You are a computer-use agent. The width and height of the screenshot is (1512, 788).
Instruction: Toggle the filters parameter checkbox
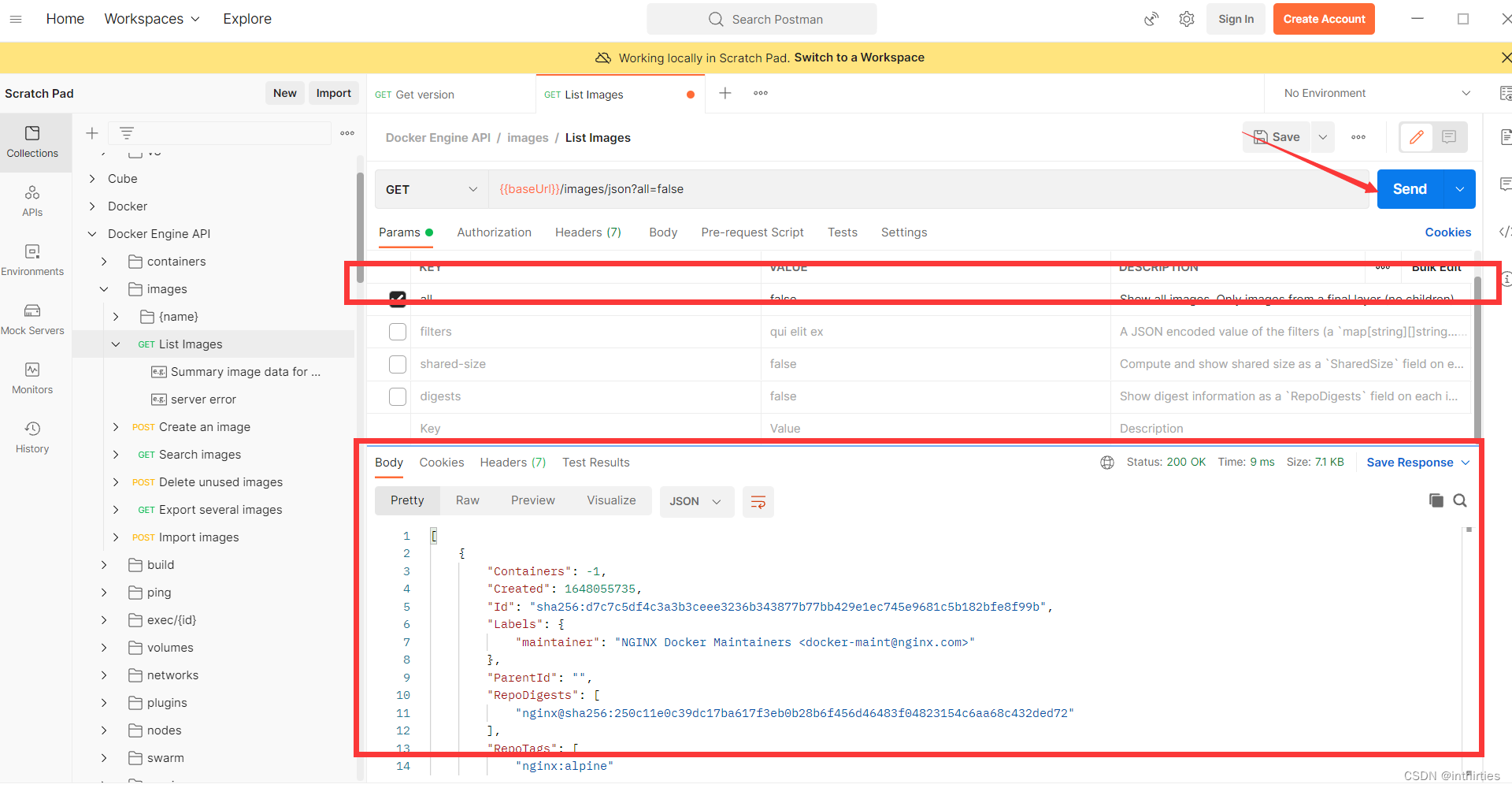tap(398, 332)
